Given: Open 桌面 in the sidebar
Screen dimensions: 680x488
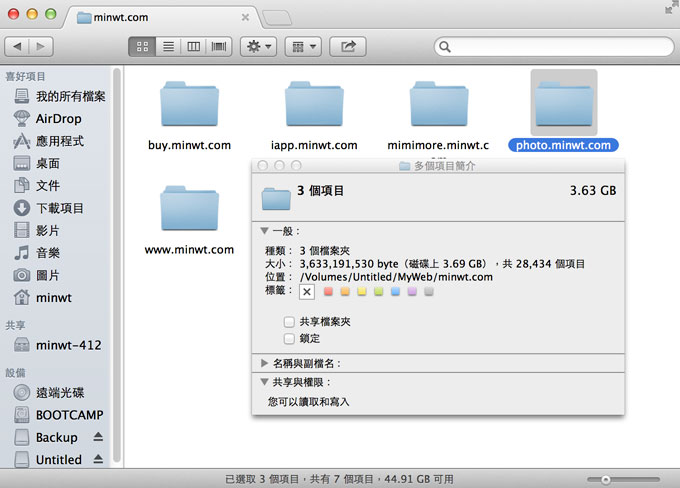Looking at the screenshot, I should click(37, 164).
